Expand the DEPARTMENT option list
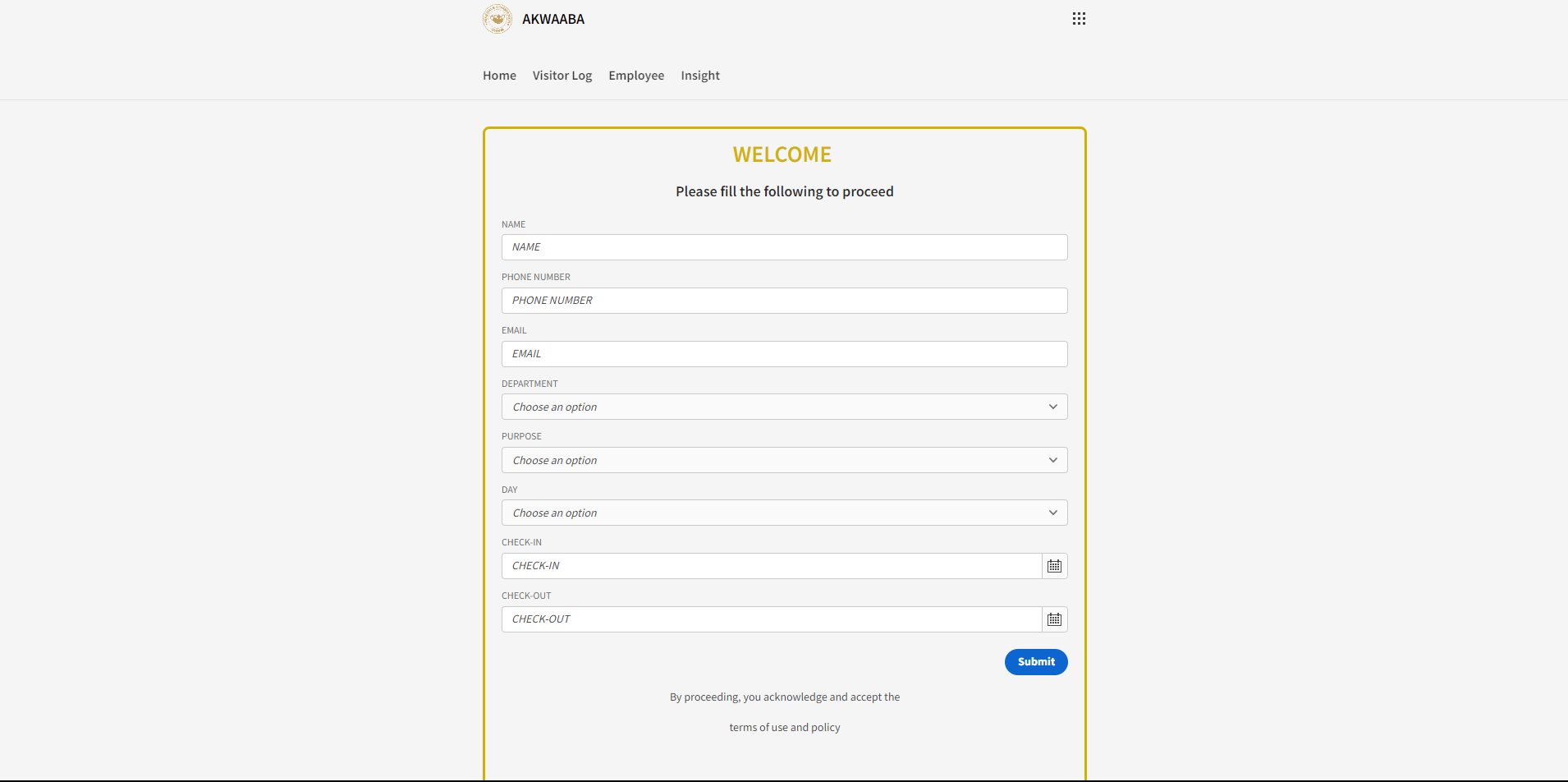Viewport: 1568px width, 782px height. 785,407
